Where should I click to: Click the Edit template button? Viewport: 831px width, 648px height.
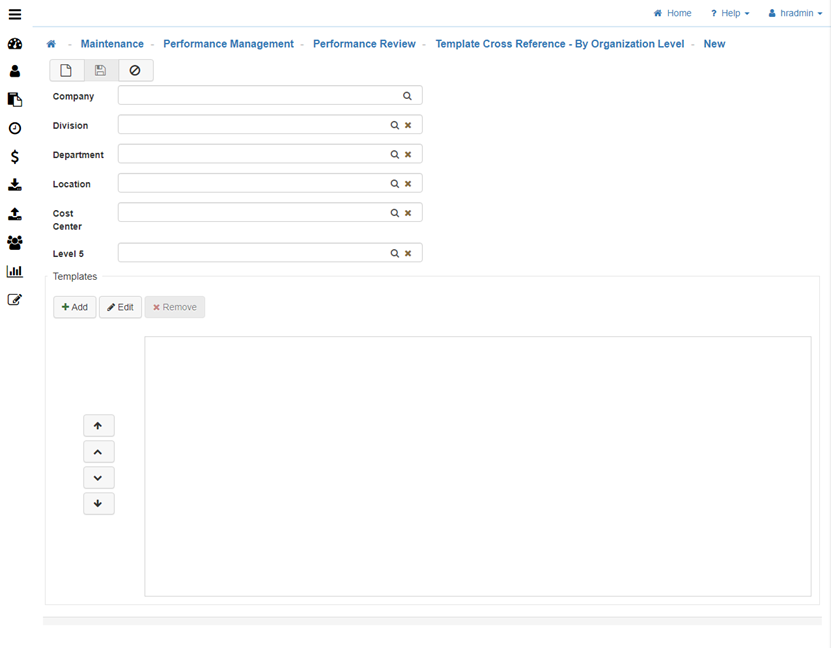pyautogui.click(x=120, y=307)
